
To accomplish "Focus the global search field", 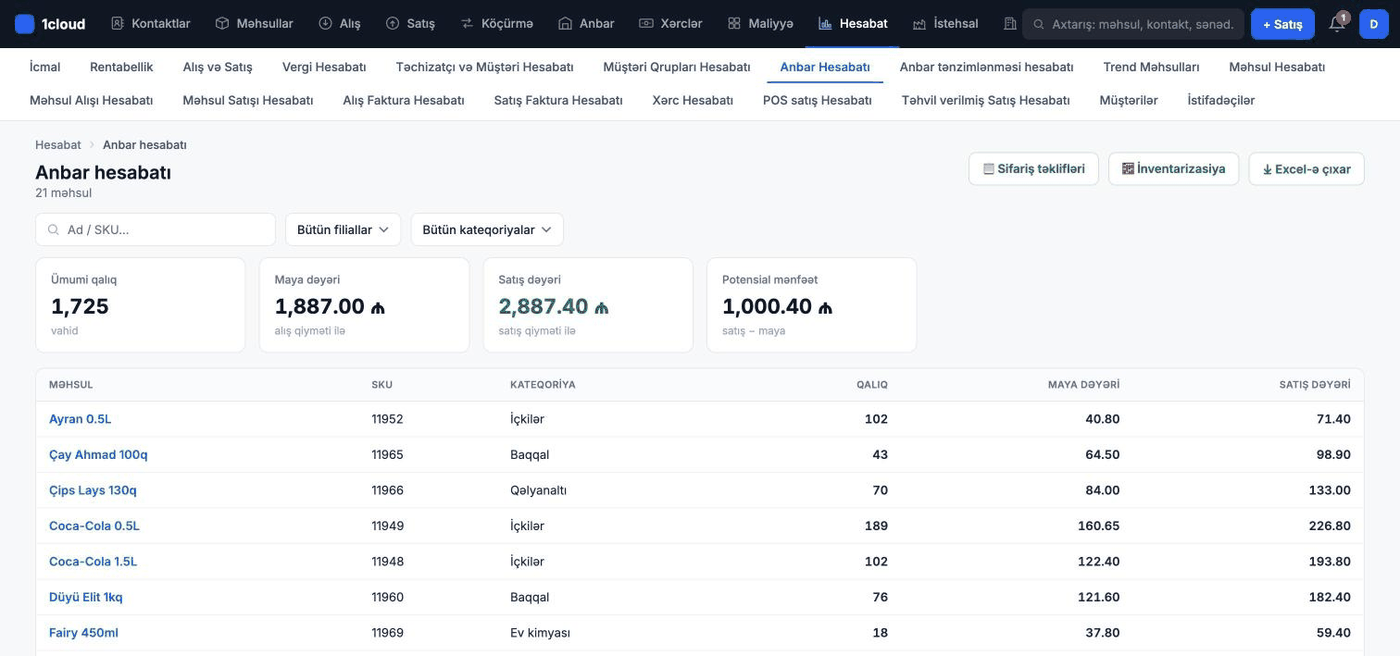I will click(x=1133, y=23).
